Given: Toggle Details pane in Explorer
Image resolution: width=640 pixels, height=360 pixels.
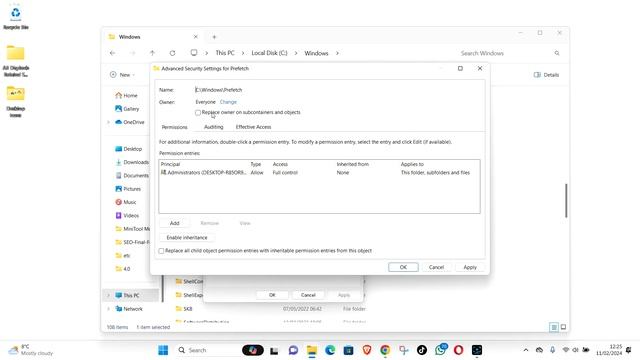Looking at the screenshot, I should [x=546, y=75].
